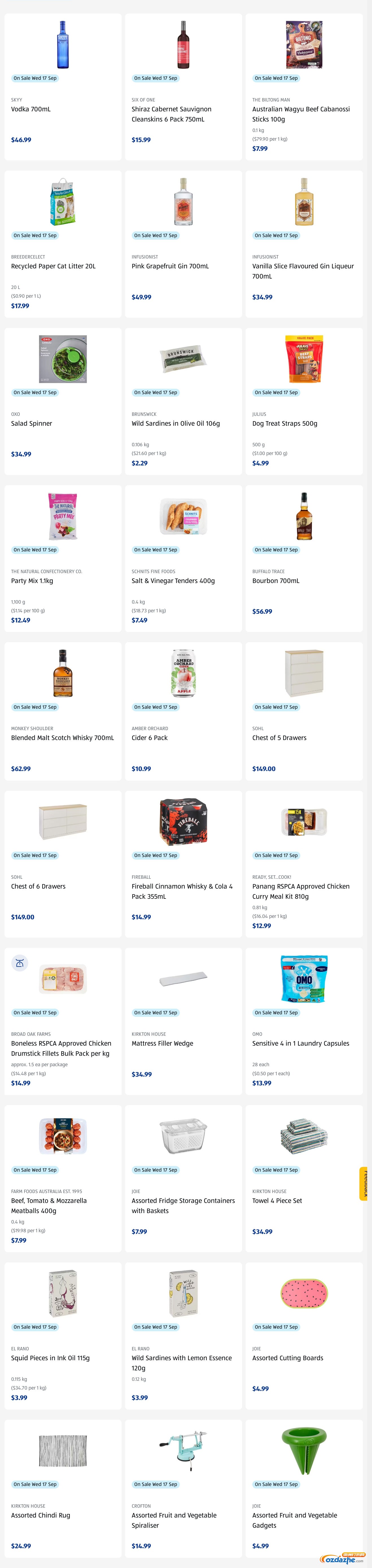Image resolution: width=372 pixels, height=1568 pixels.
Task: Click the Dog Treat Straps 500g image
Action: point(304,359)
